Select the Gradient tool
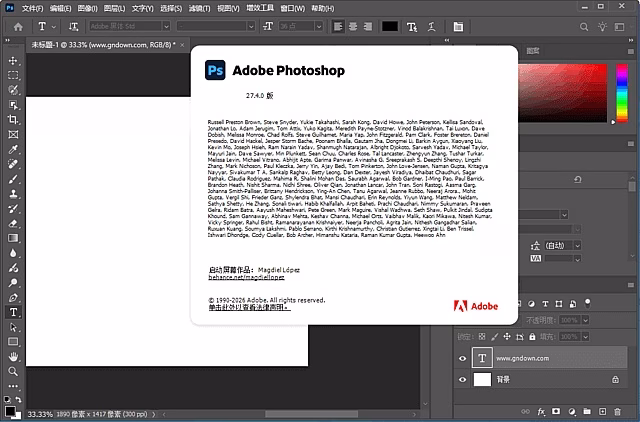 13,238
